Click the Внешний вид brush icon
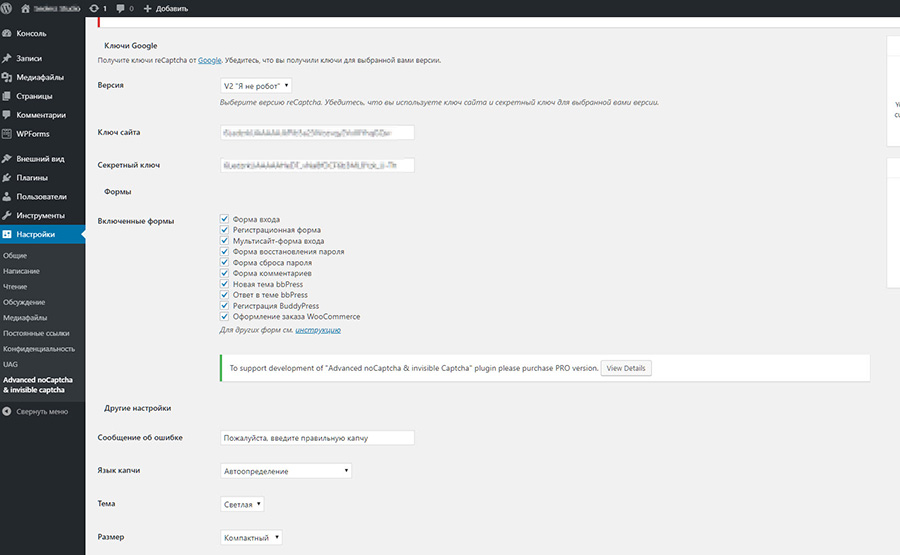Viewport: 900px width, 555px height. [7, 158]
